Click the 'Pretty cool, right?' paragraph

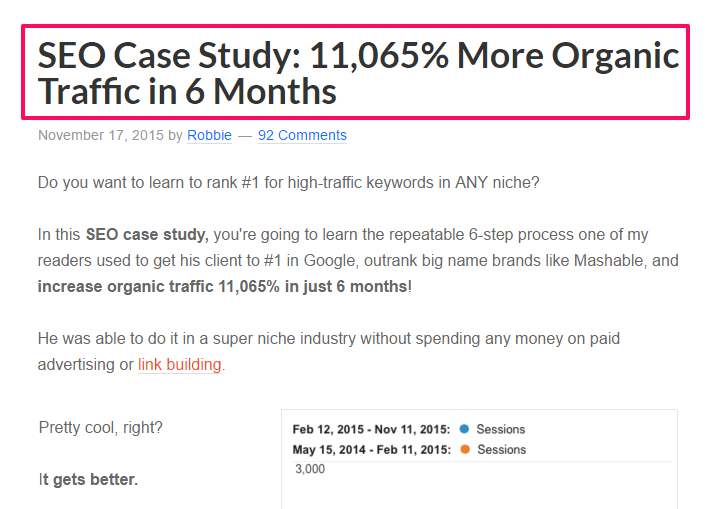click(101, 428)
